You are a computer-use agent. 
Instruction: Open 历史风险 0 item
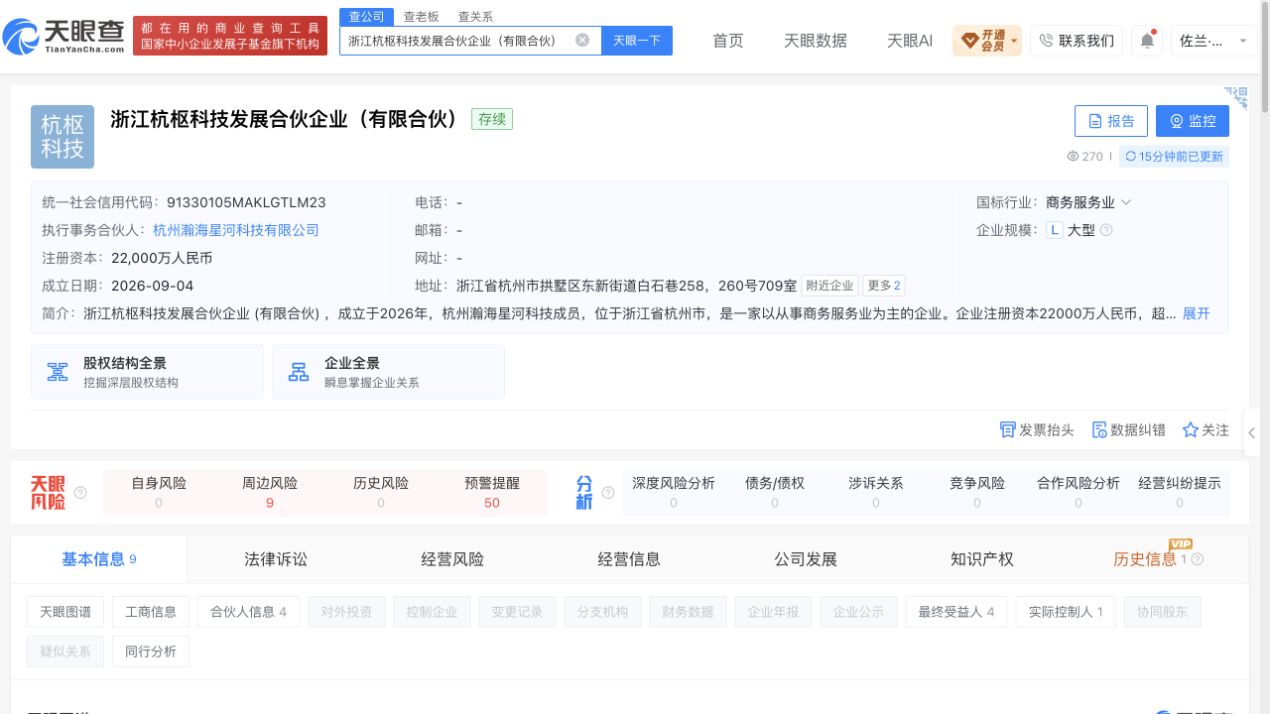point(381,492)
